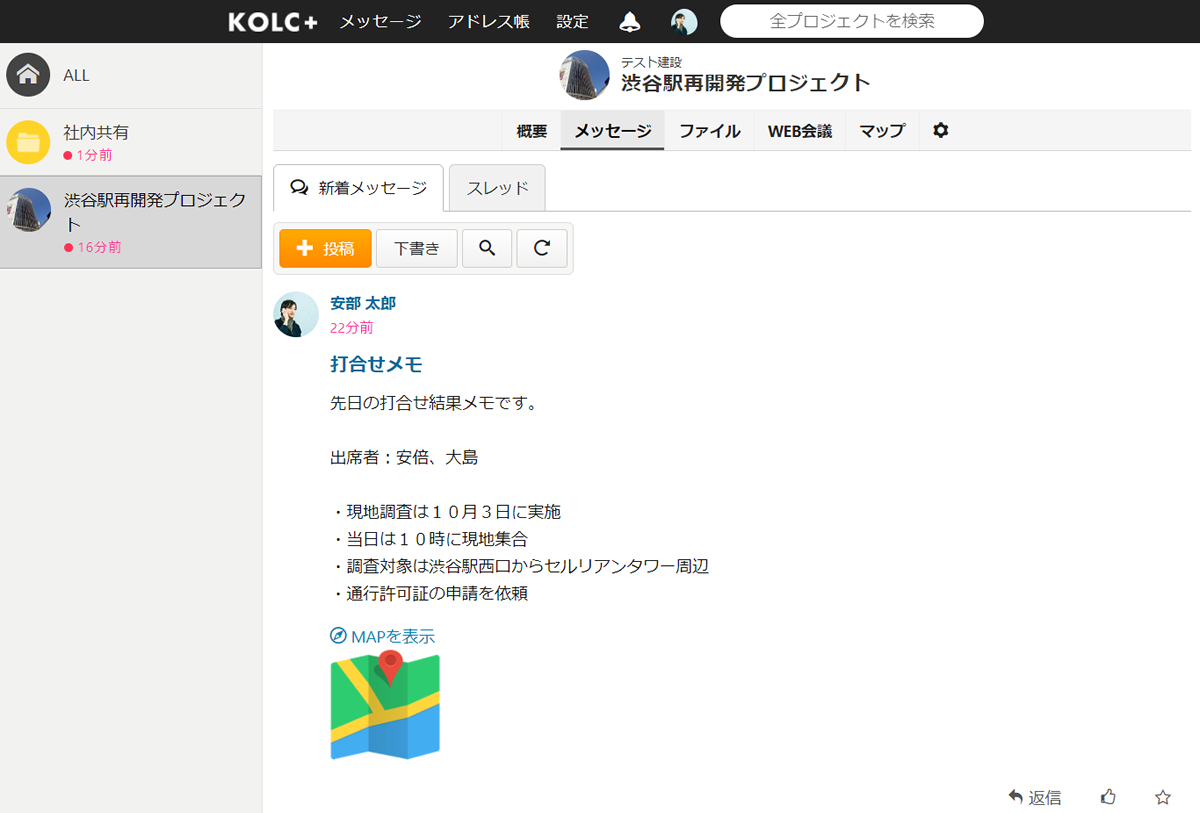Open the notification bell icon

630,22
